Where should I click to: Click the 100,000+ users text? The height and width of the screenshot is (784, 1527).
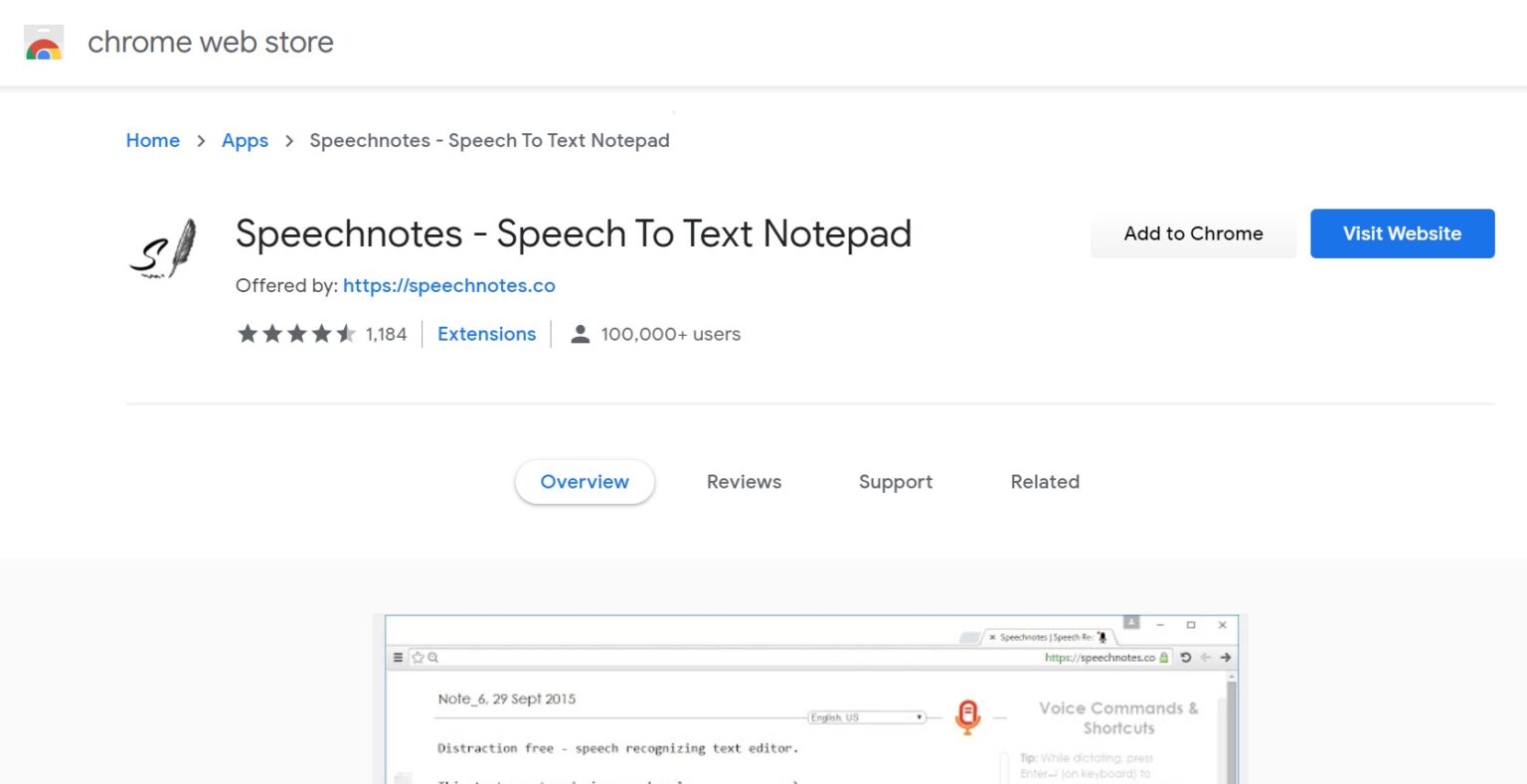pos(671,334)
